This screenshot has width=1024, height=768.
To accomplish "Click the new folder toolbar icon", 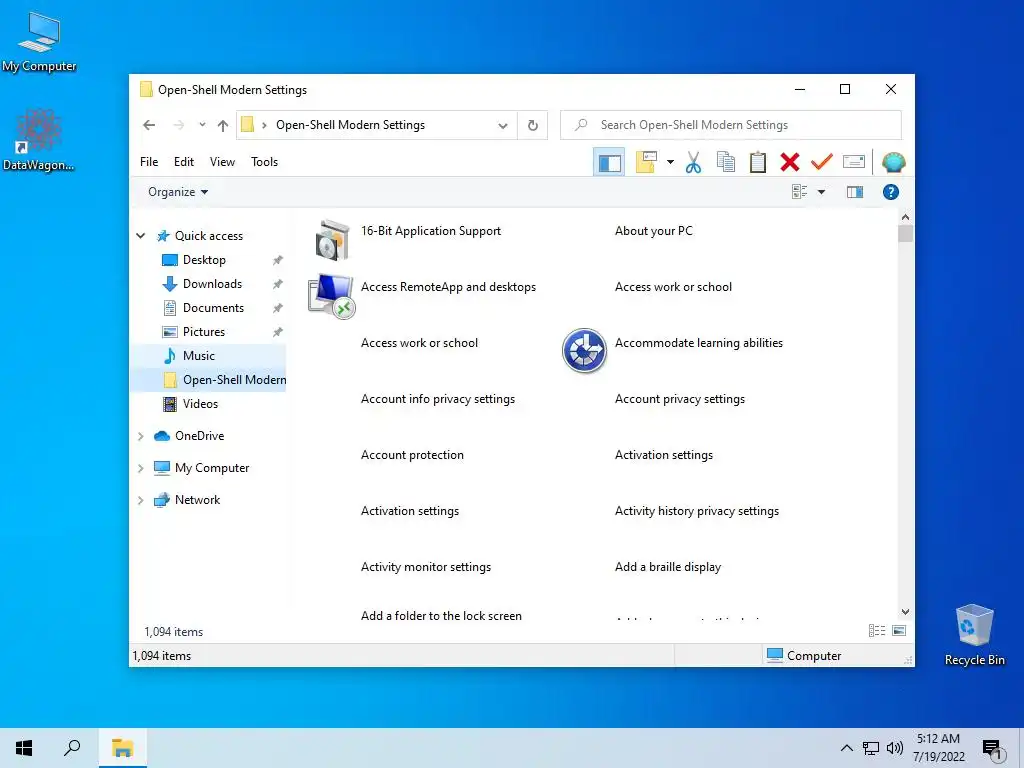I will 646,162.
